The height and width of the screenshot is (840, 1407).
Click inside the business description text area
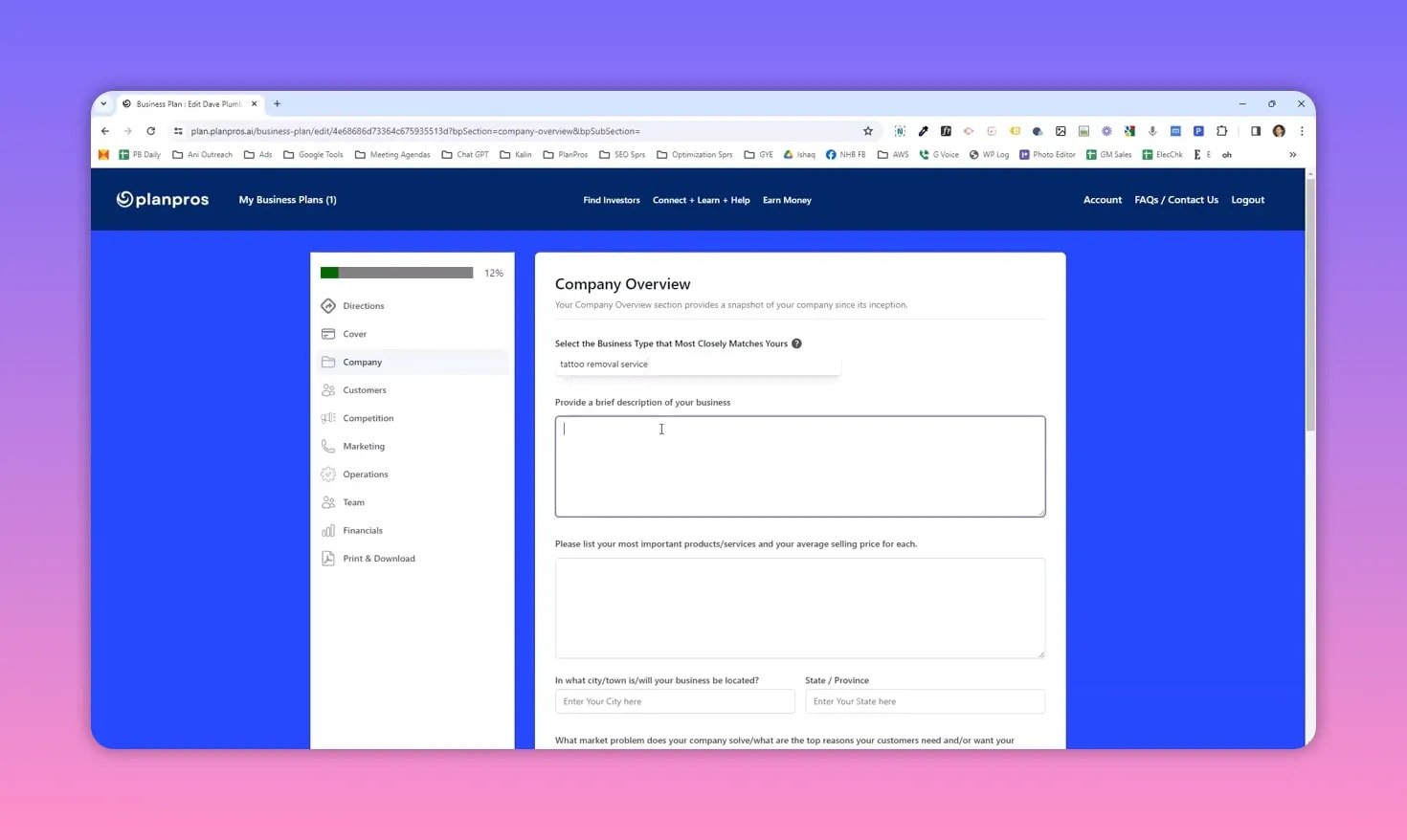click(x=800, y=466)
